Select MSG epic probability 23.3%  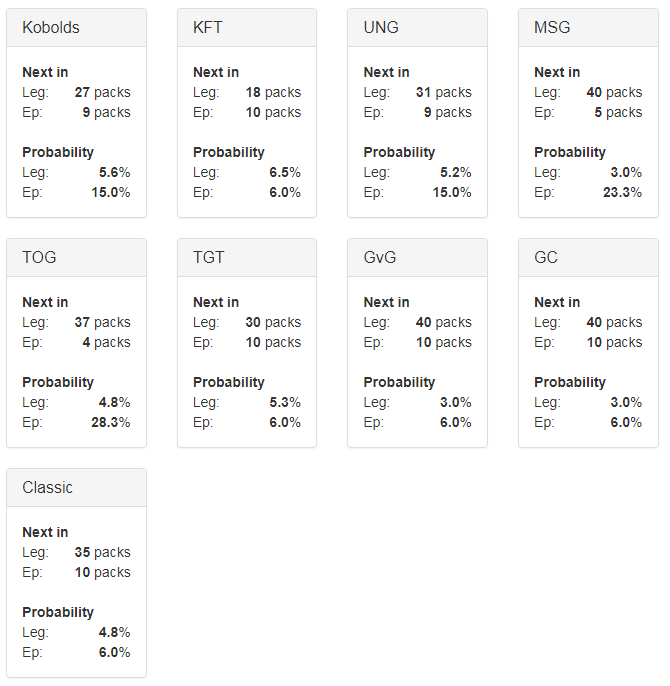tap(622, 192)
